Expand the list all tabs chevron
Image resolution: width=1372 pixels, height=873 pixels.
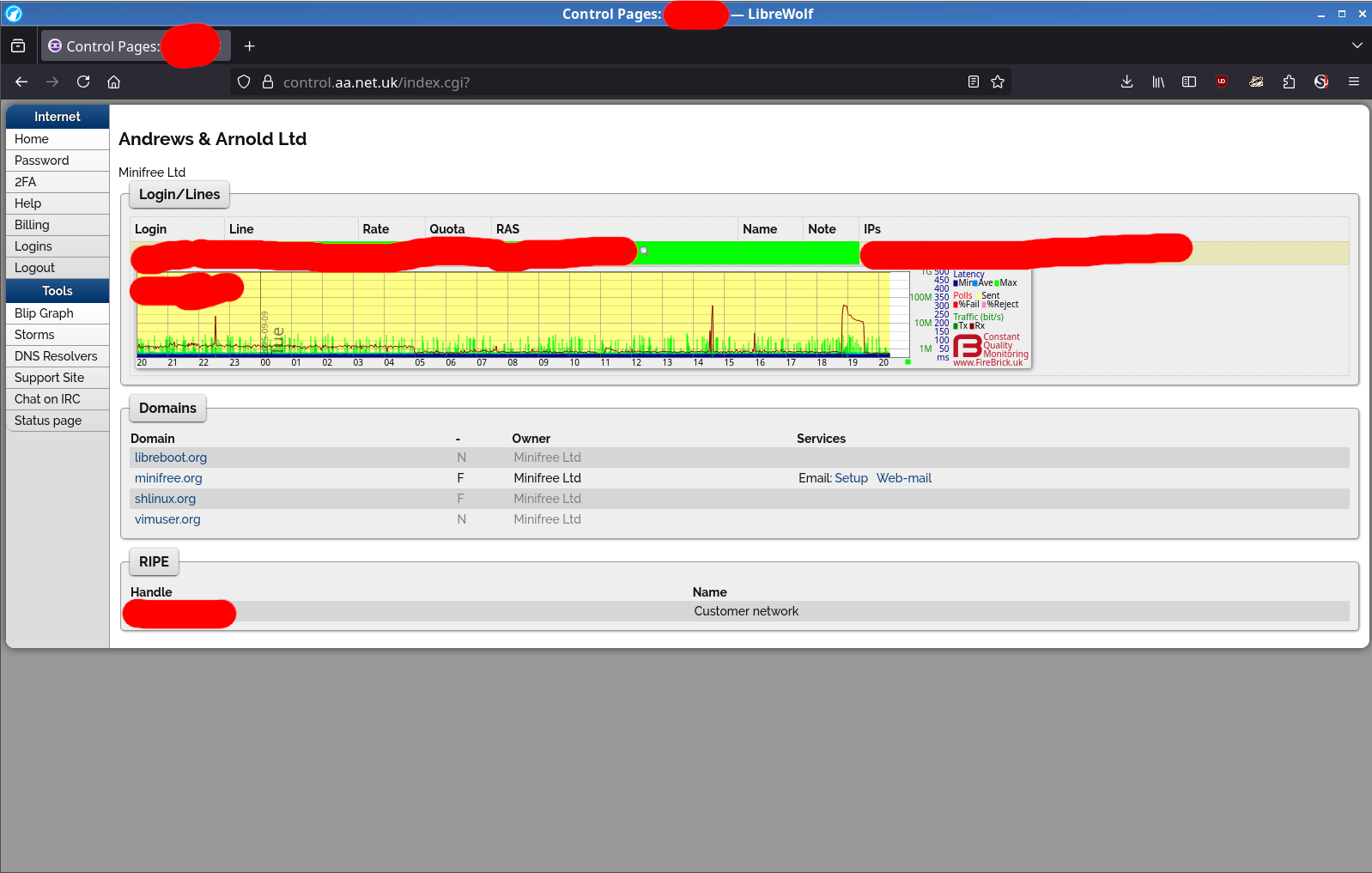point(1357,45)
